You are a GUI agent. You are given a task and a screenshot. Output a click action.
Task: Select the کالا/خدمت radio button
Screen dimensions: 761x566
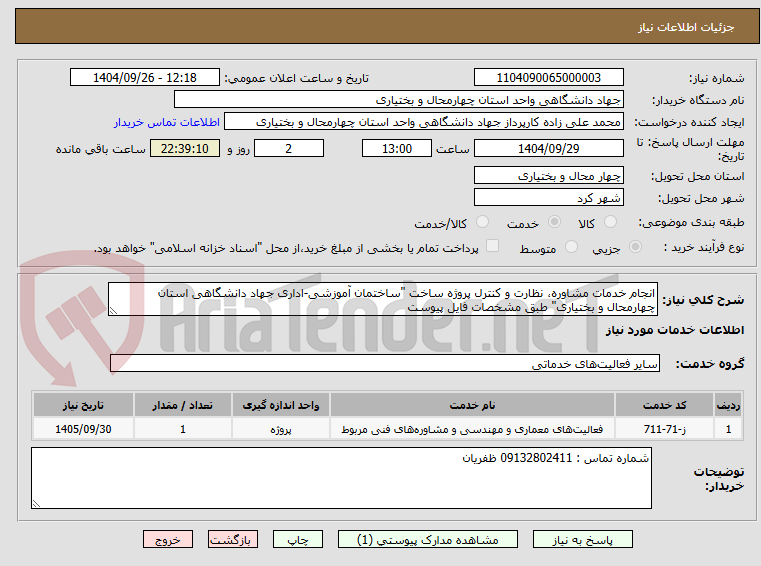click(482, 222)
